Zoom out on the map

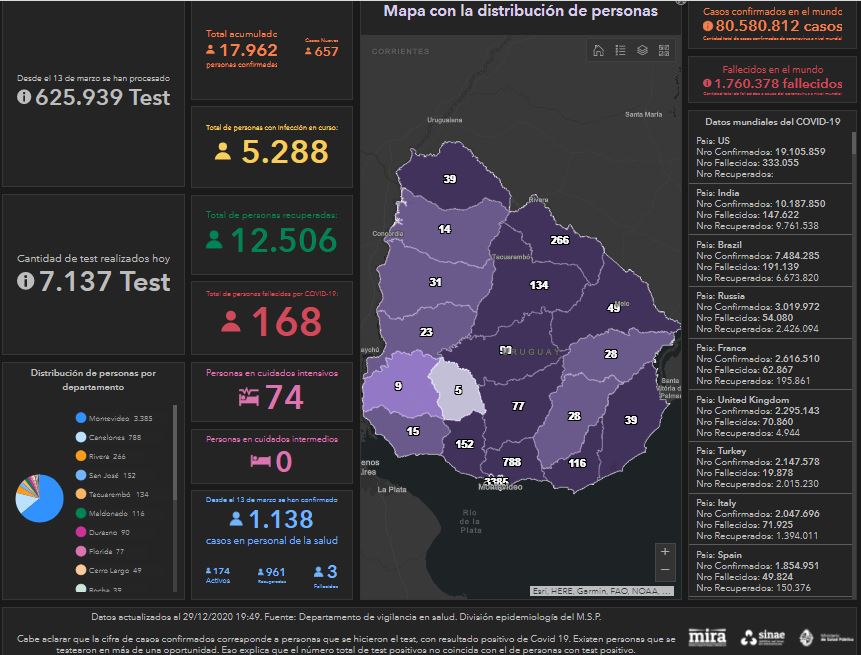tap(665, 570)
